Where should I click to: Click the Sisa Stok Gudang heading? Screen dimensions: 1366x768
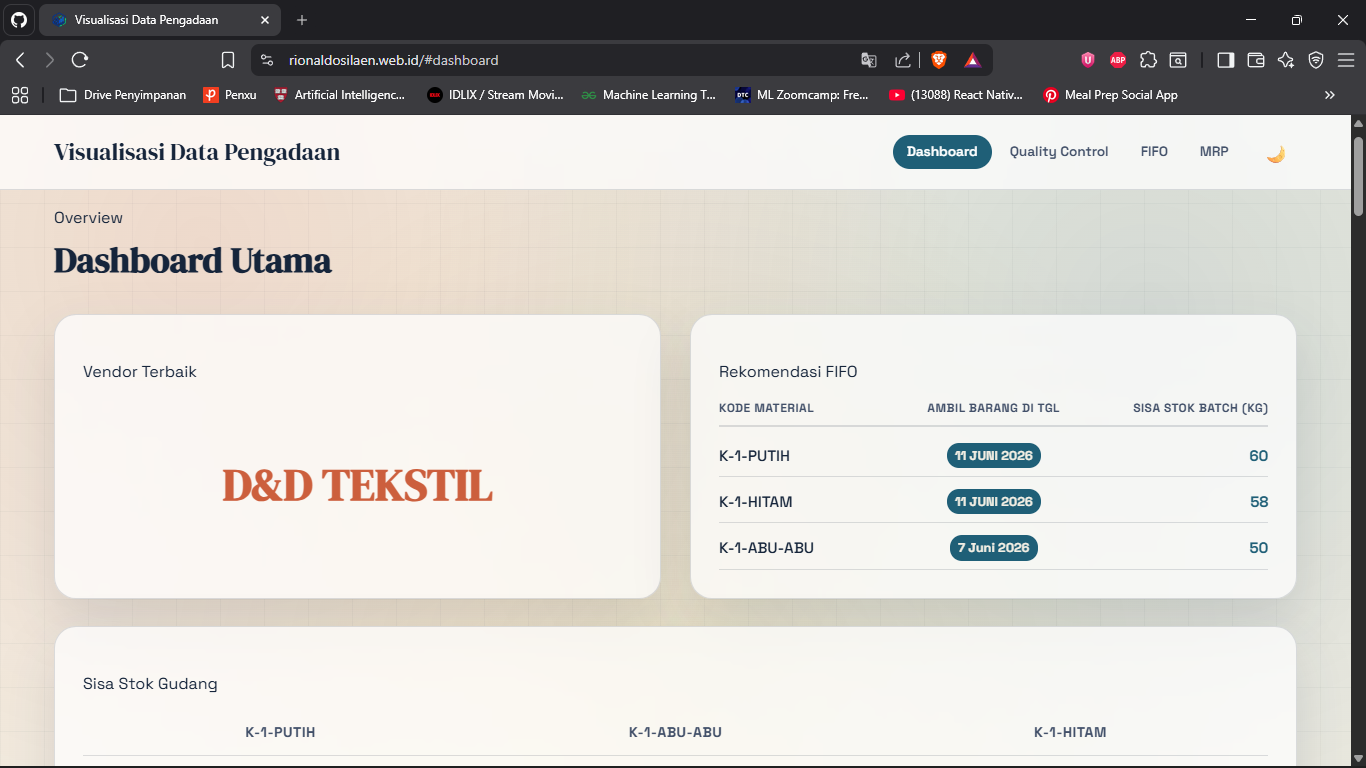[x=150, y=684]
